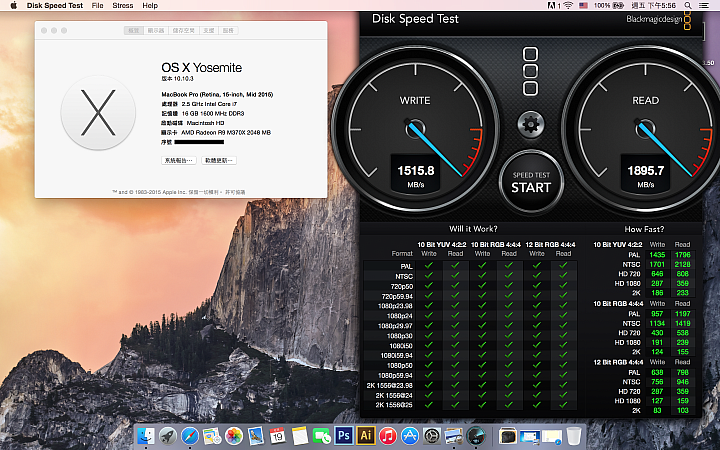Viewport: 720px width, 450px height.
Task: Click the 1435 PAL write value
Action: (657, 254)
